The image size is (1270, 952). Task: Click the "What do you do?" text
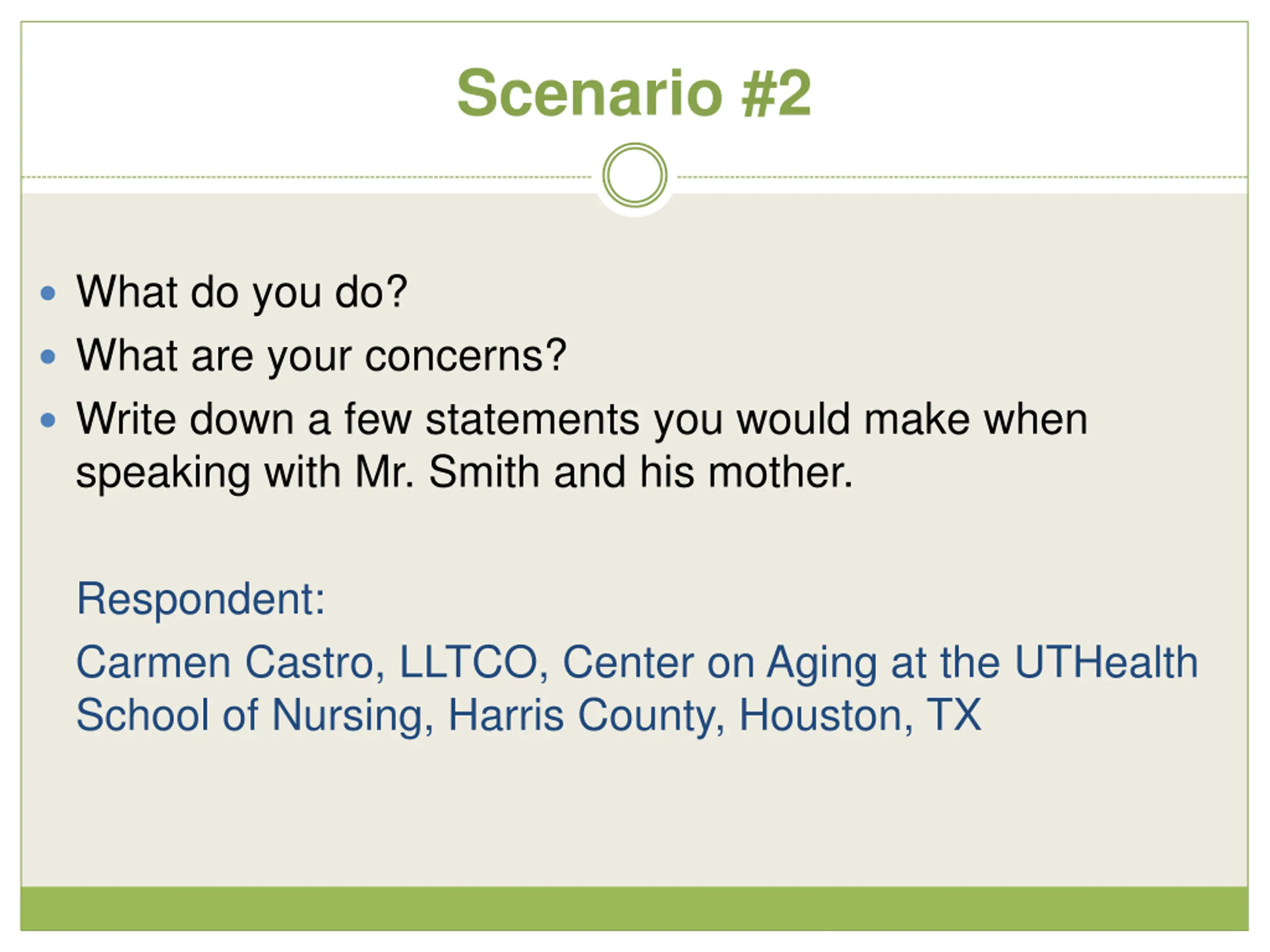pos(242,293)
